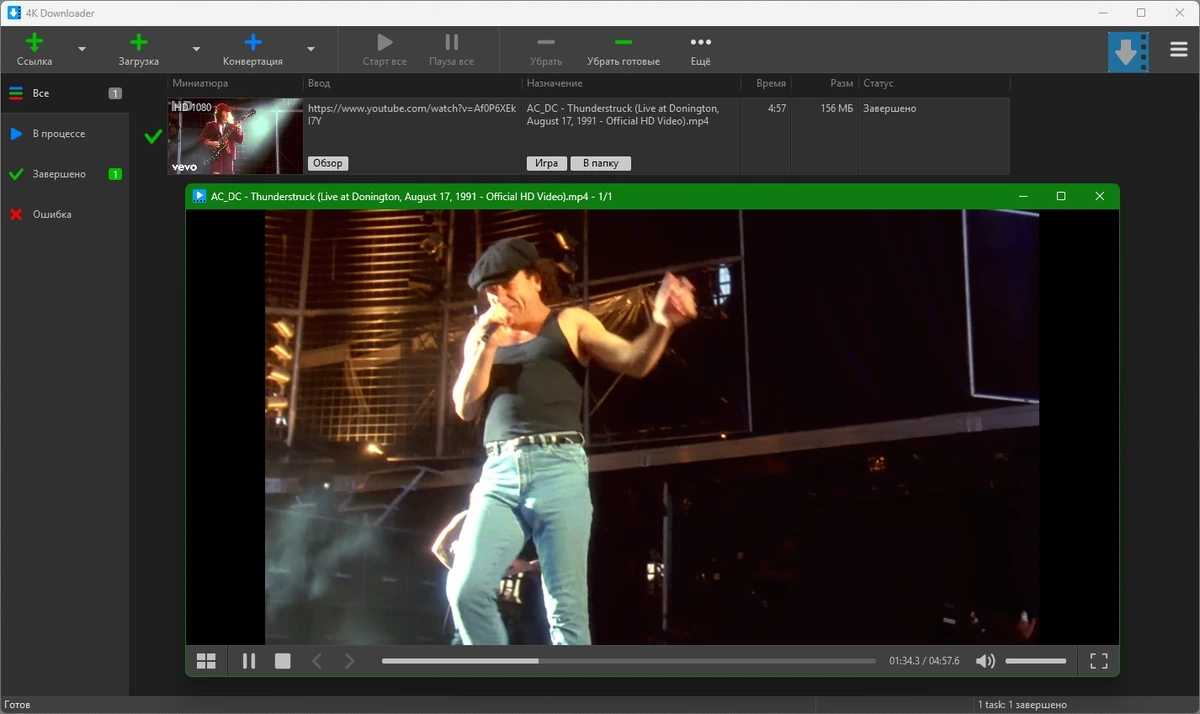Click the green plus Ссылка toolbar button
Viewport: 1200px width, 714px height.
[x=35, y=49]
